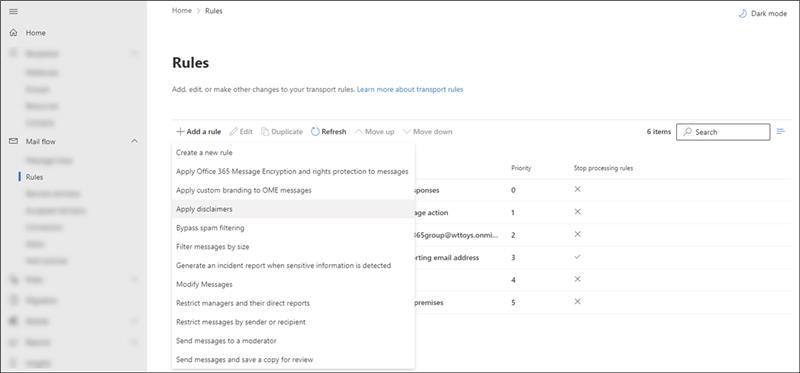Sort by the Priority column header

(521, 168)
